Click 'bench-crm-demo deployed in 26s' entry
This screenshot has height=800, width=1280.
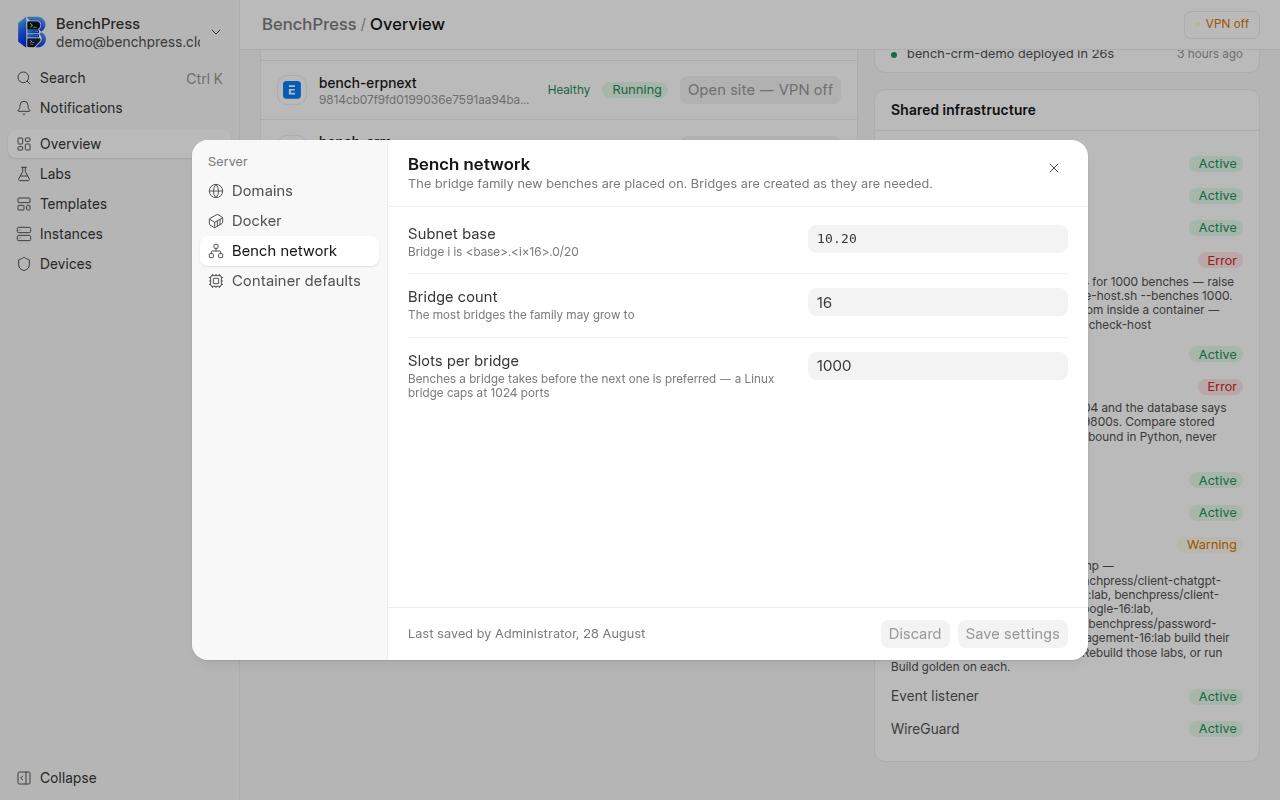tap(1010, 53)
